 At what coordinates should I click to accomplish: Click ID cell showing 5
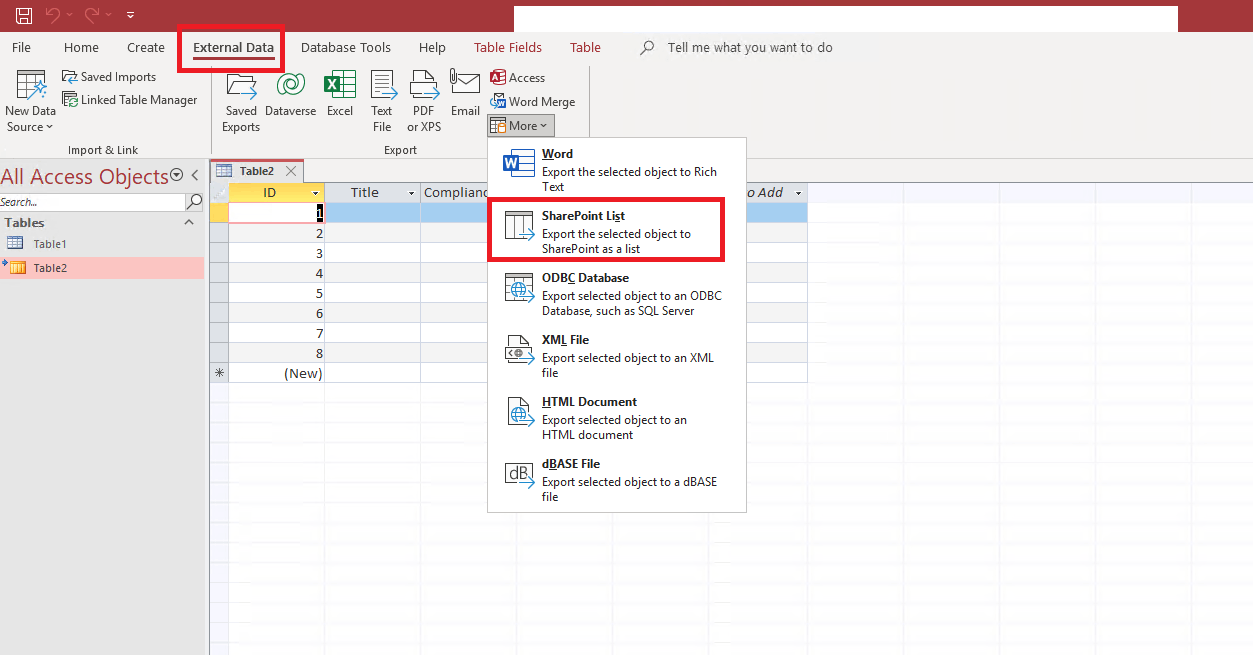point(276,293)
